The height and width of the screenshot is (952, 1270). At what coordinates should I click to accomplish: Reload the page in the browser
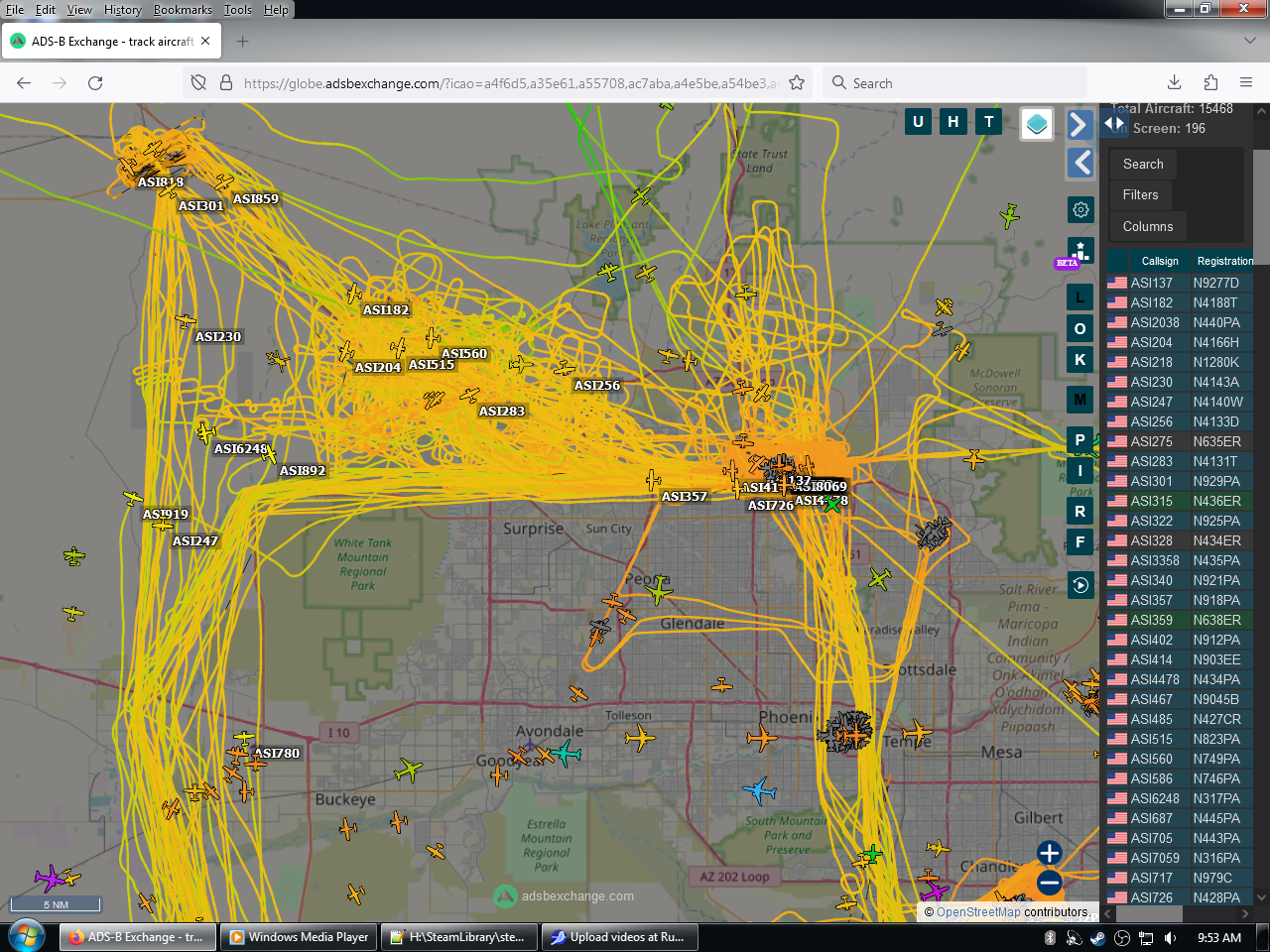click(x=95, y=83)
